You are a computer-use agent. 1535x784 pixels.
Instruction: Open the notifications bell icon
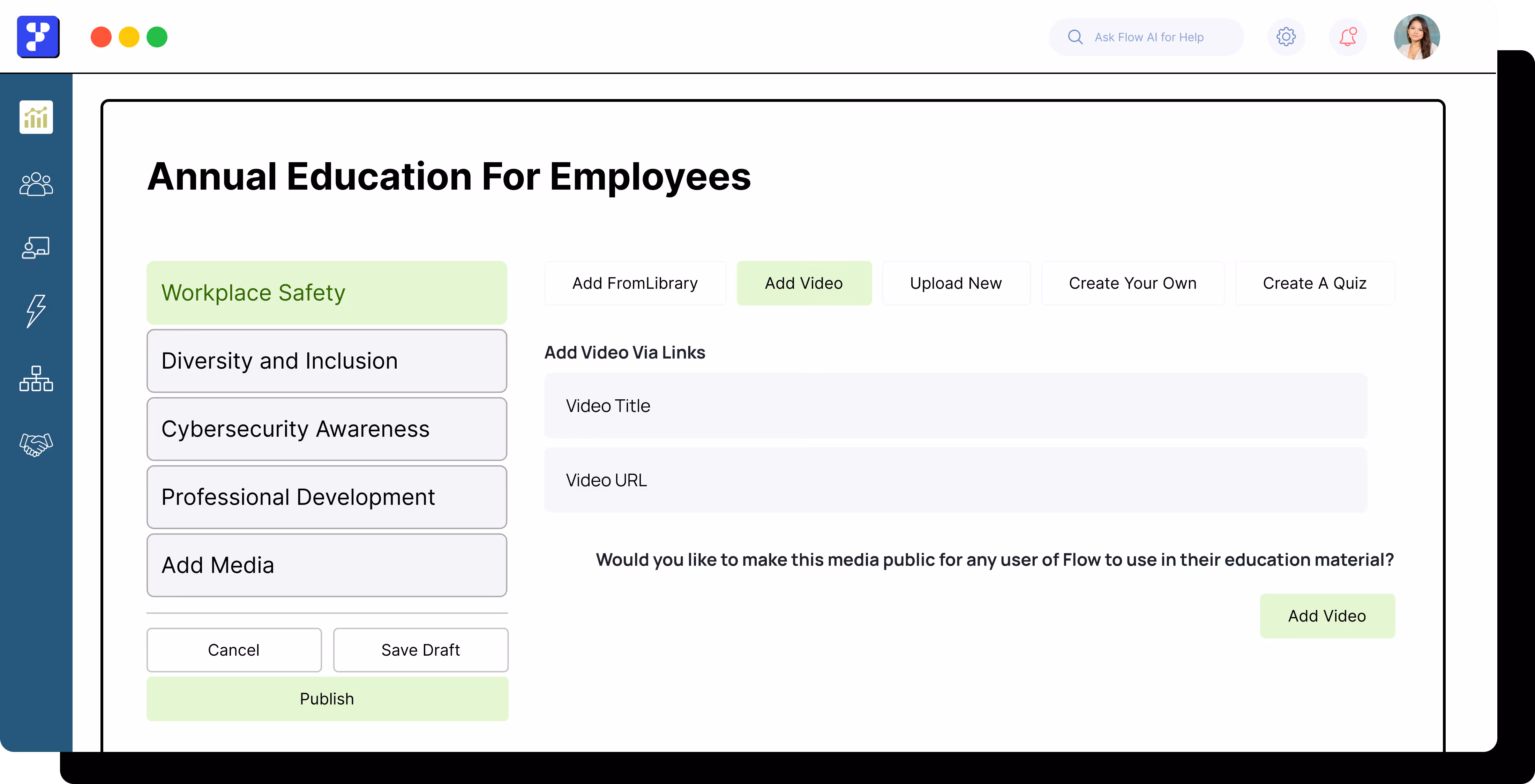[x=1347, y=37]
